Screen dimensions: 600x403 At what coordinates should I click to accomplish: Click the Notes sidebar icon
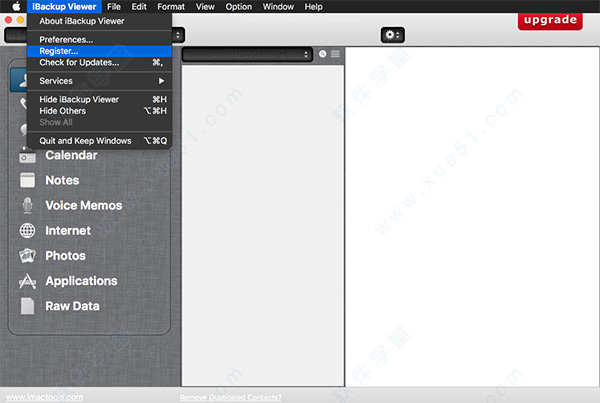27,180
